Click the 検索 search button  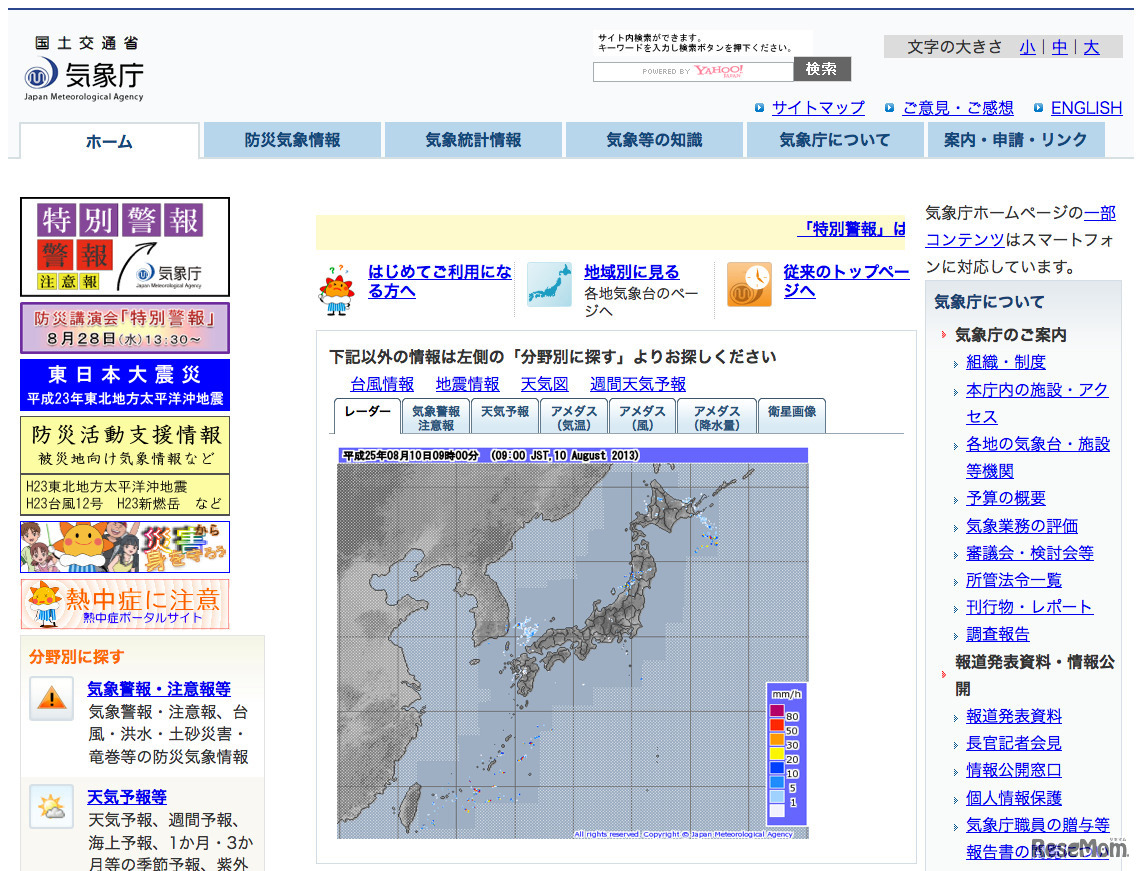click(x=821, y=70)
